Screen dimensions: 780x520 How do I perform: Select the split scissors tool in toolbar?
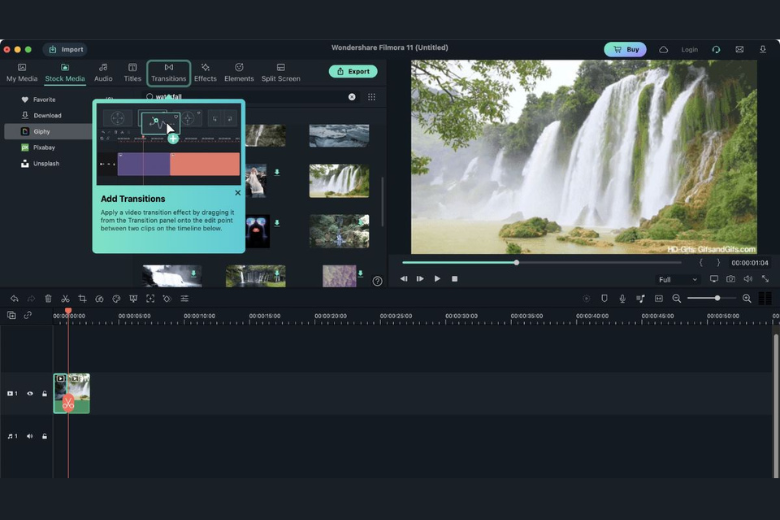[x=65, y=299]
